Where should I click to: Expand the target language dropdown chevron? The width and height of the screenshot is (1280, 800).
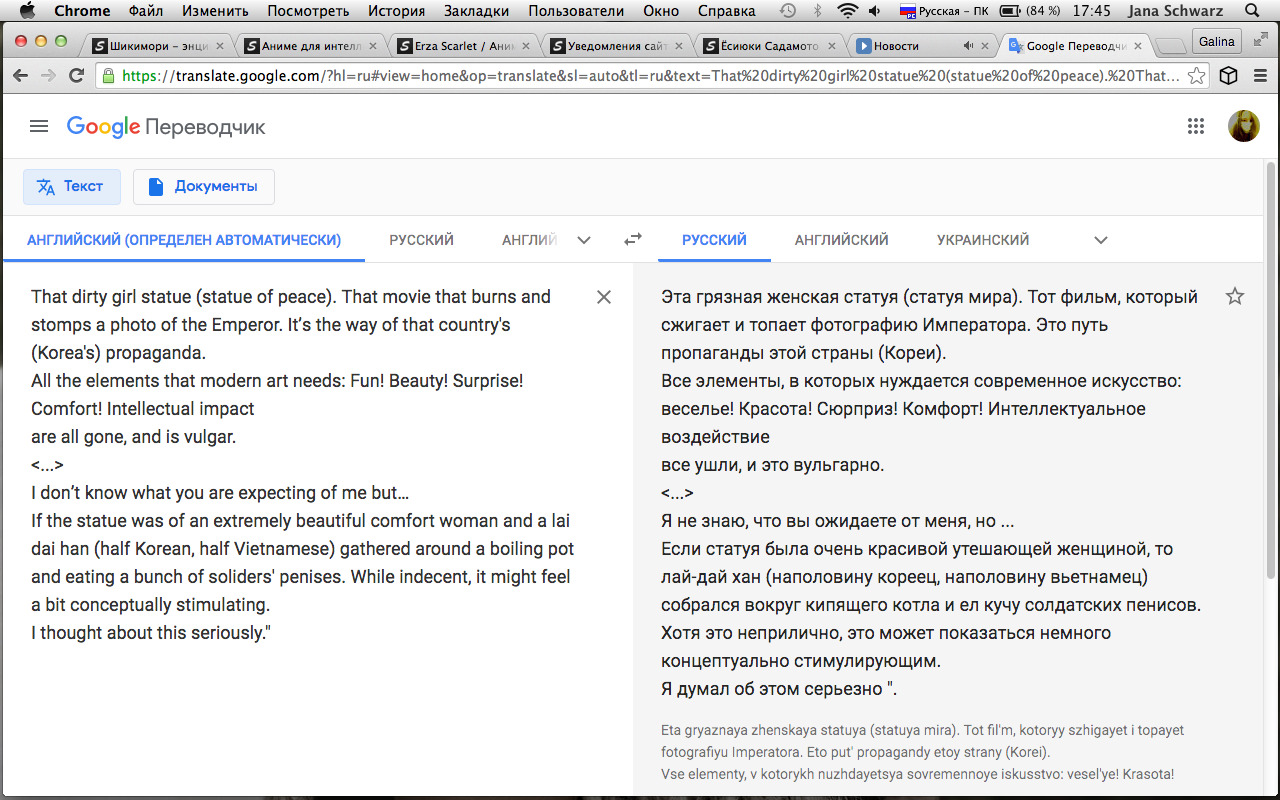[x=1101, y=240]
